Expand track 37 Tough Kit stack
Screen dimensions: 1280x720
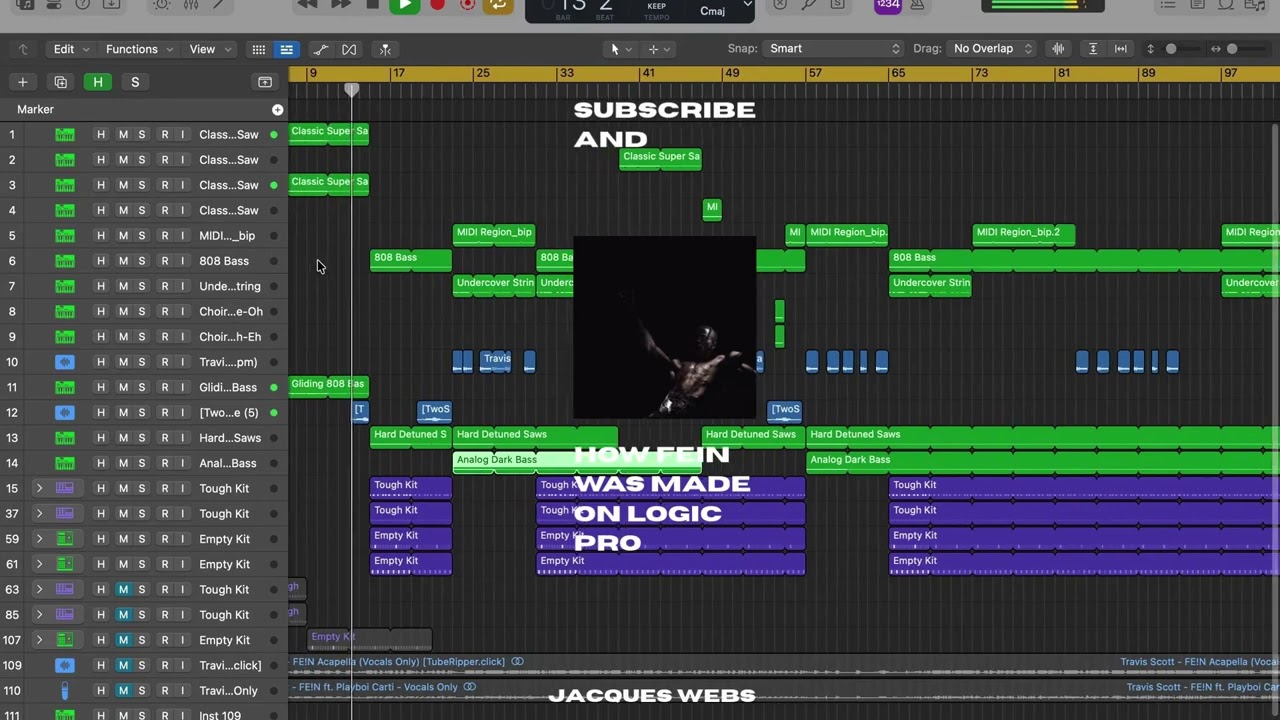pyautogui.click(x=39, y=514)
